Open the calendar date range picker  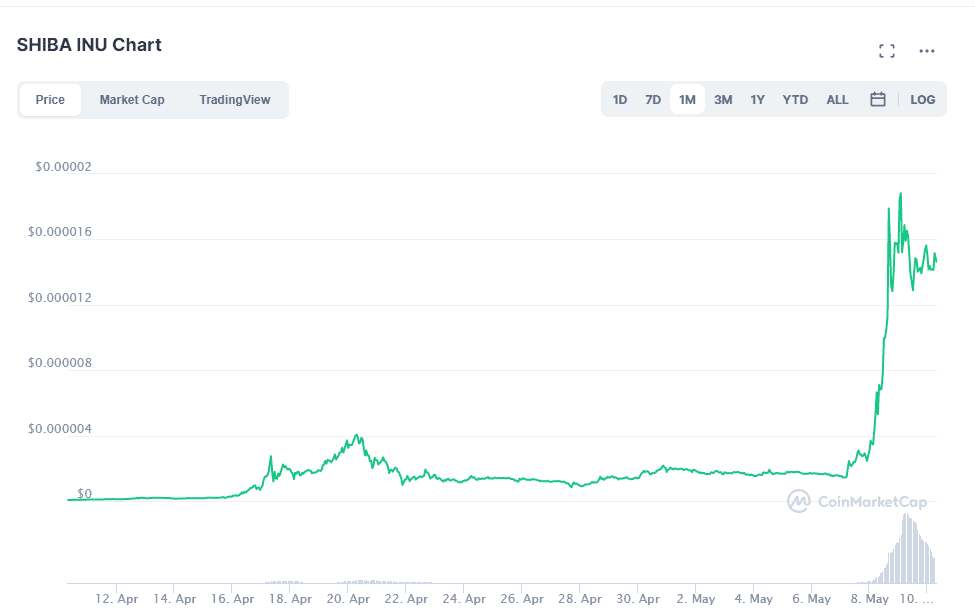pyautogui.click(x=877, y=99)
